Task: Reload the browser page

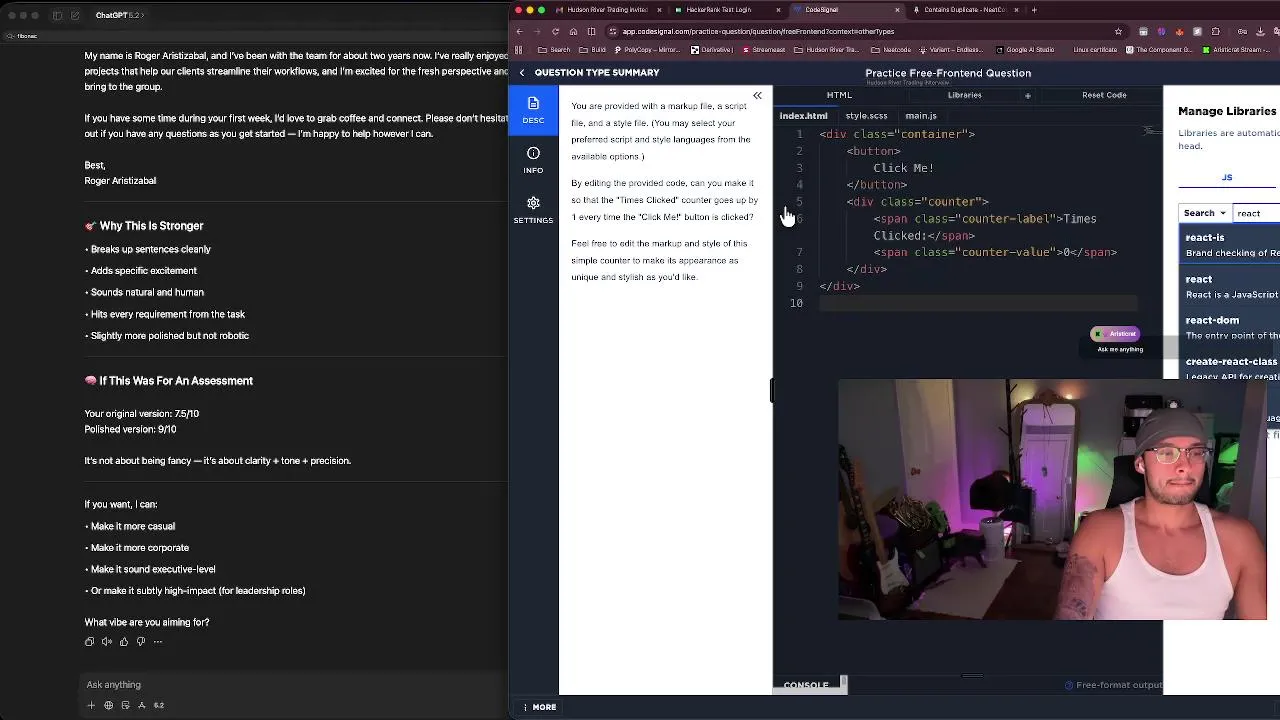Action: (555, 31)
